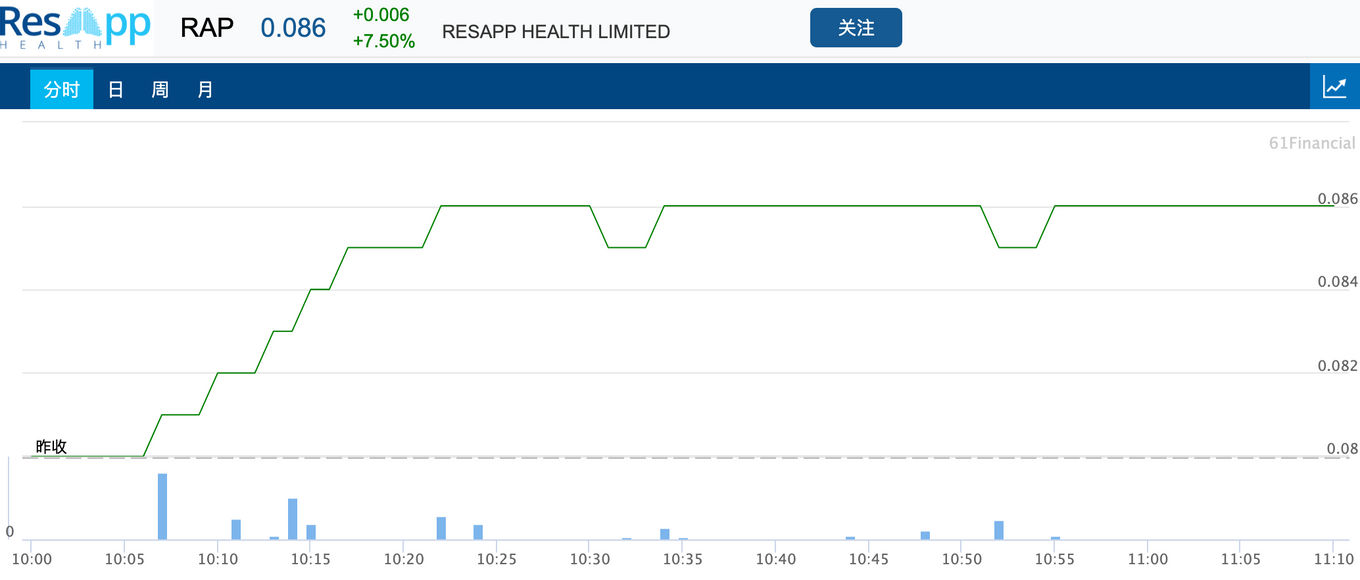Screen dimensions: 1360x580
Task: Click the ResApp Health logo
Action: tap(75, 26)
